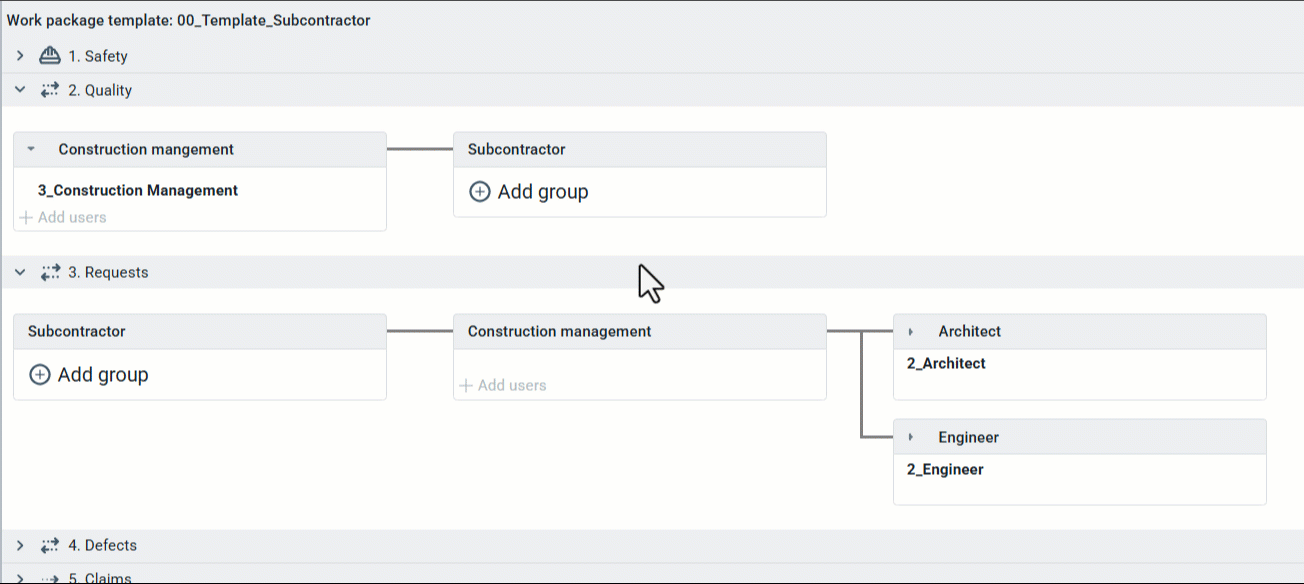
Task: Select the 3_Construction Management group entry
Action: [138, 190]
